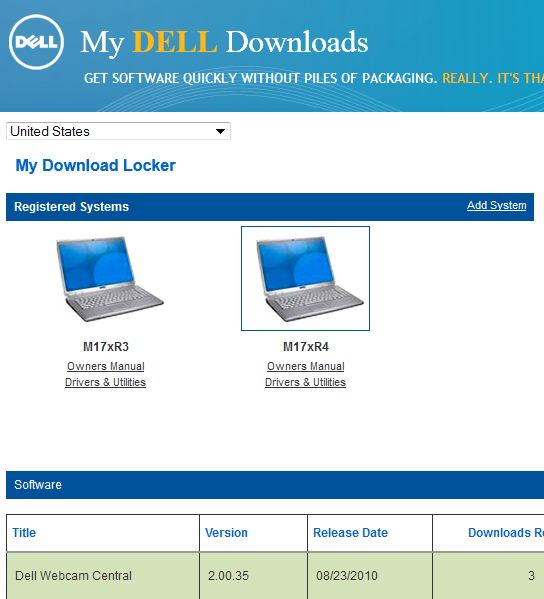The height and width of the screenshot is (599, 544).
Task: Click the My DELL Downloads banner title
Action: tap(224, 43)
